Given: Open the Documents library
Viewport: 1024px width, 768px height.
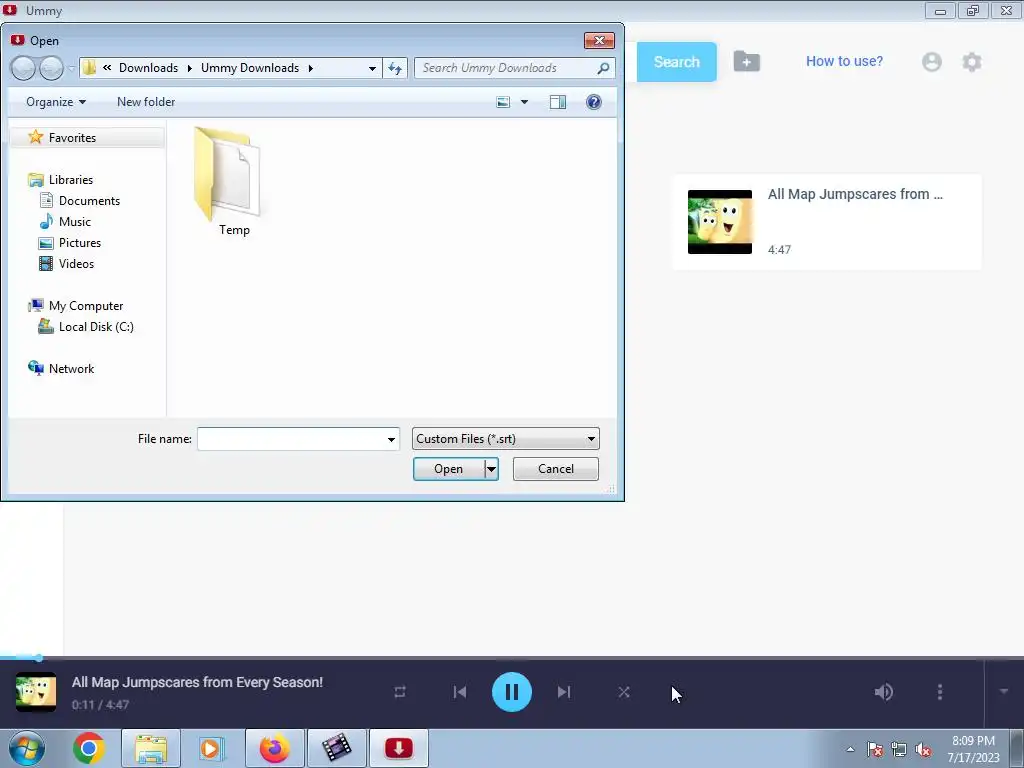Looking at the screenshot, I should [89, 200].
